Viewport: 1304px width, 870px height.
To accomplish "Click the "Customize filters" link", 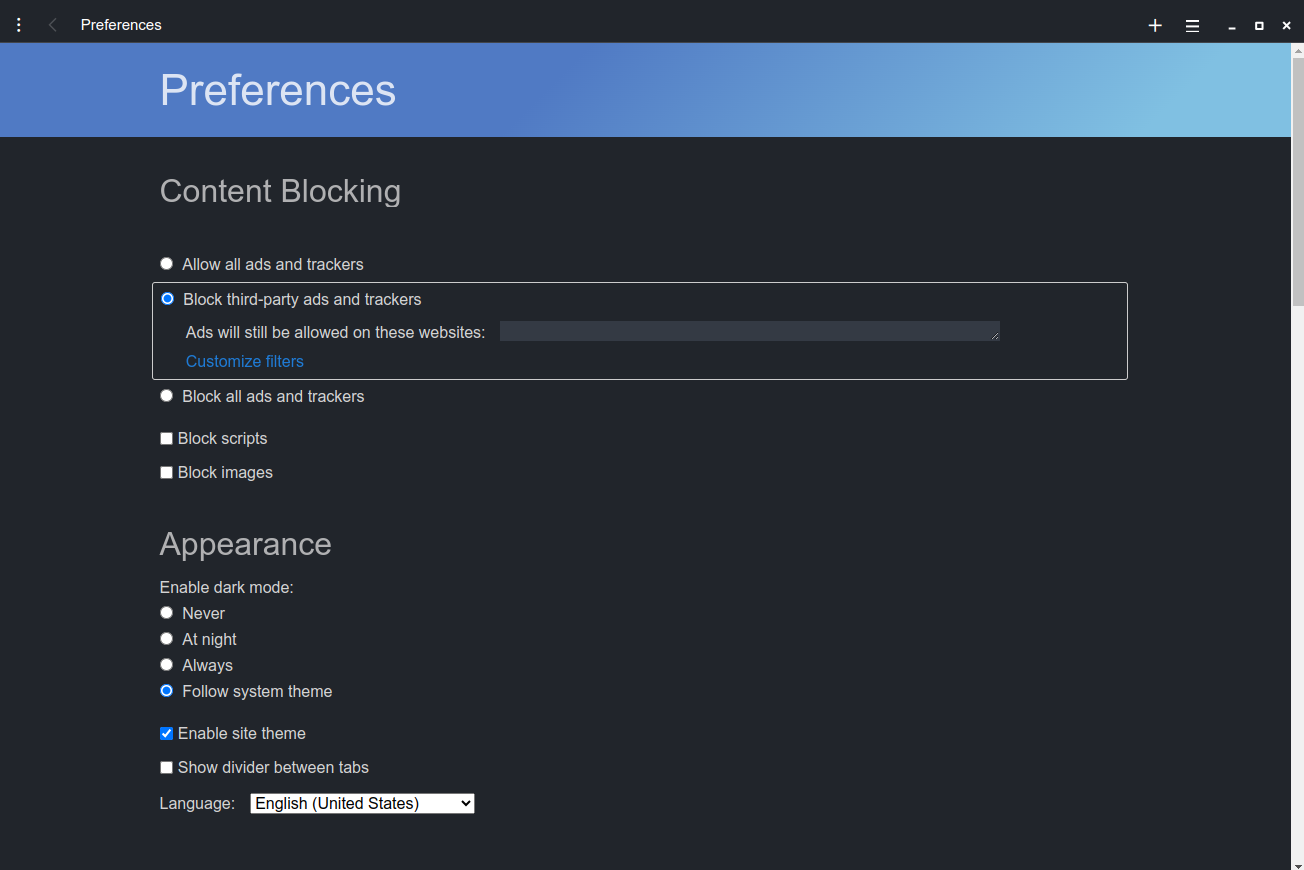I will pyautogui.click(x=244, y=361).
